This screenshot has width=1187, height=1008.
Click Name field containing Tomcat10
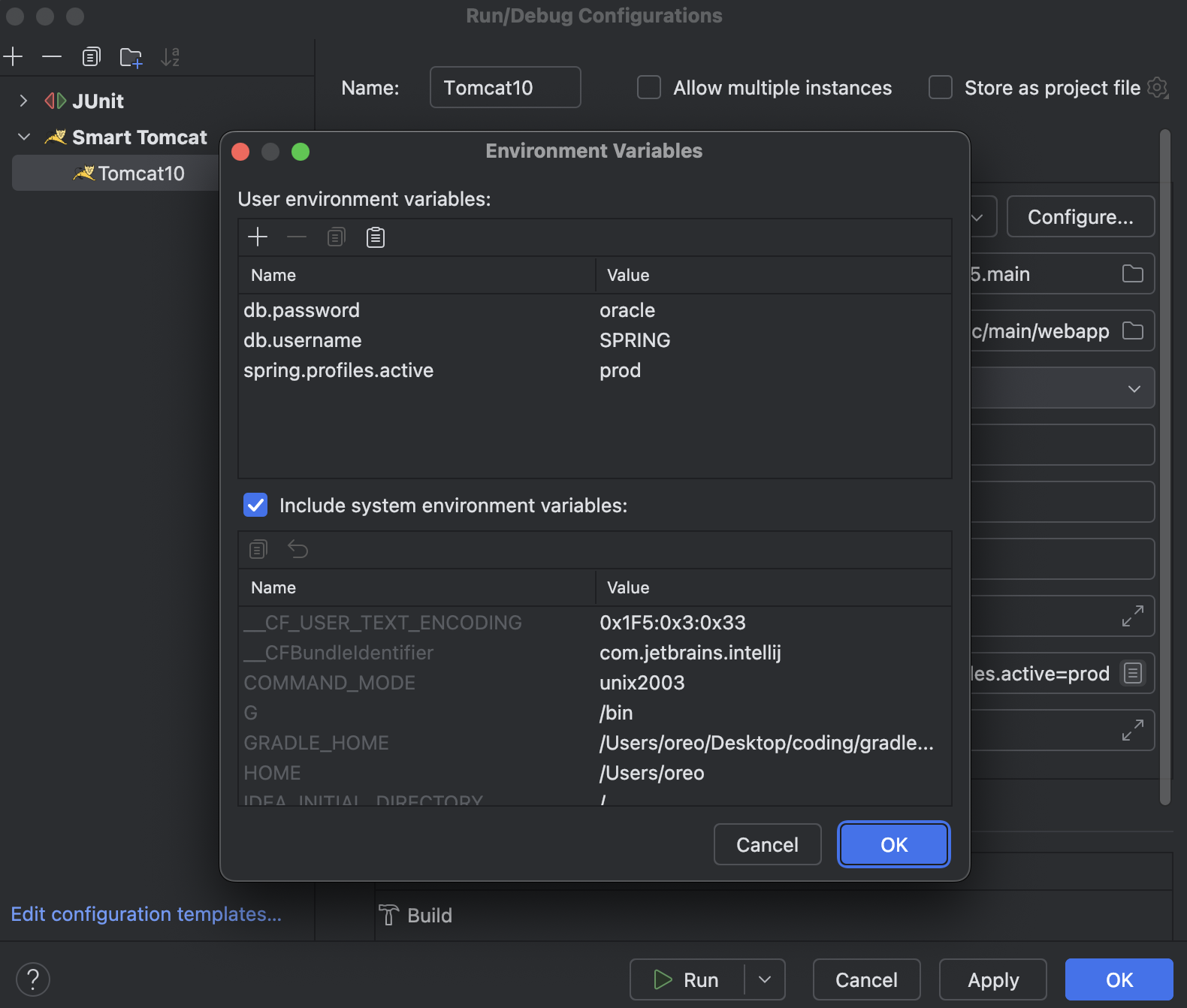coord(505,87)
